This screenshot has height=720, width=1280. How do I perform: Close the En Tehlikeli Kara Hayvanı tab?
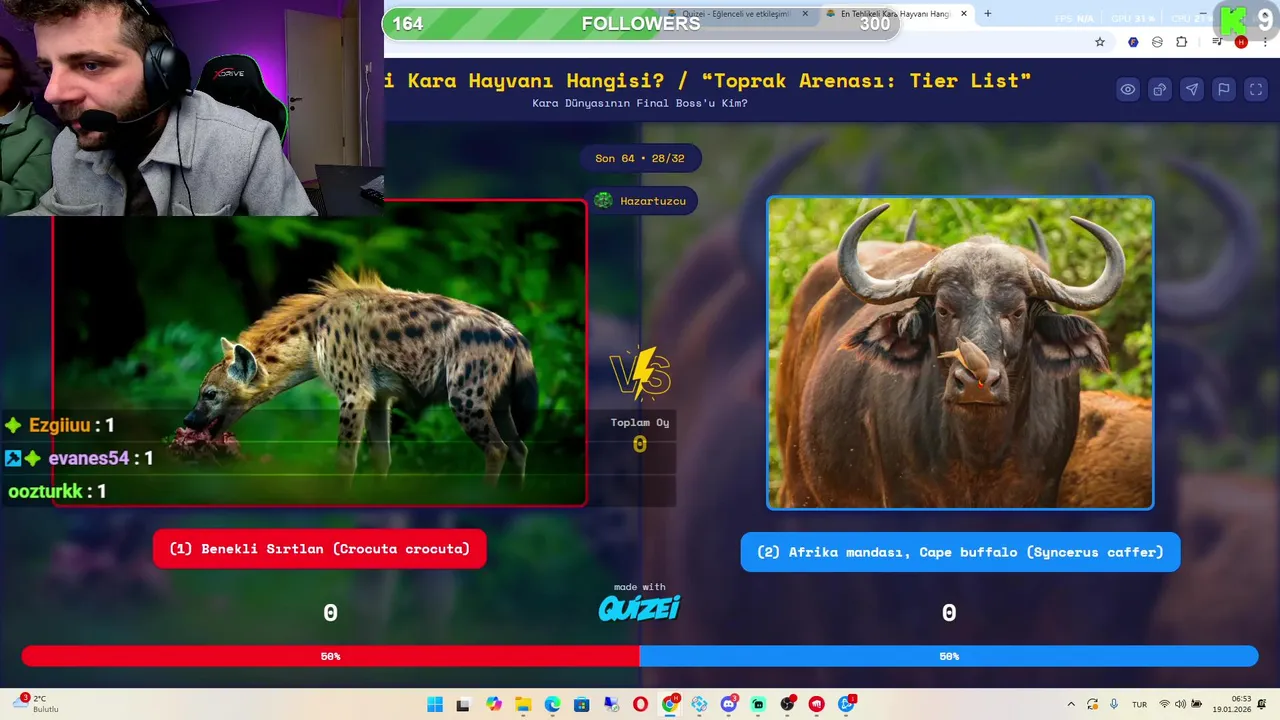(x=964, y=14)
